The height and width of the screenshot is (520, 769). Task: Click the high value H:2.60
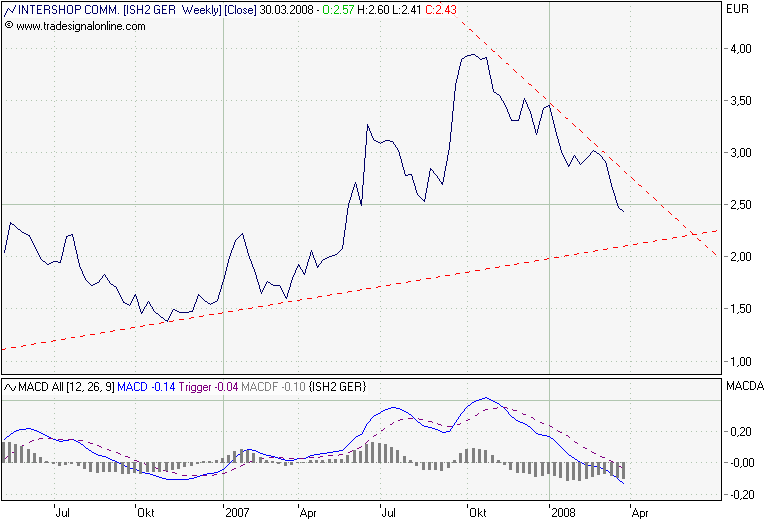pos(372,10)
